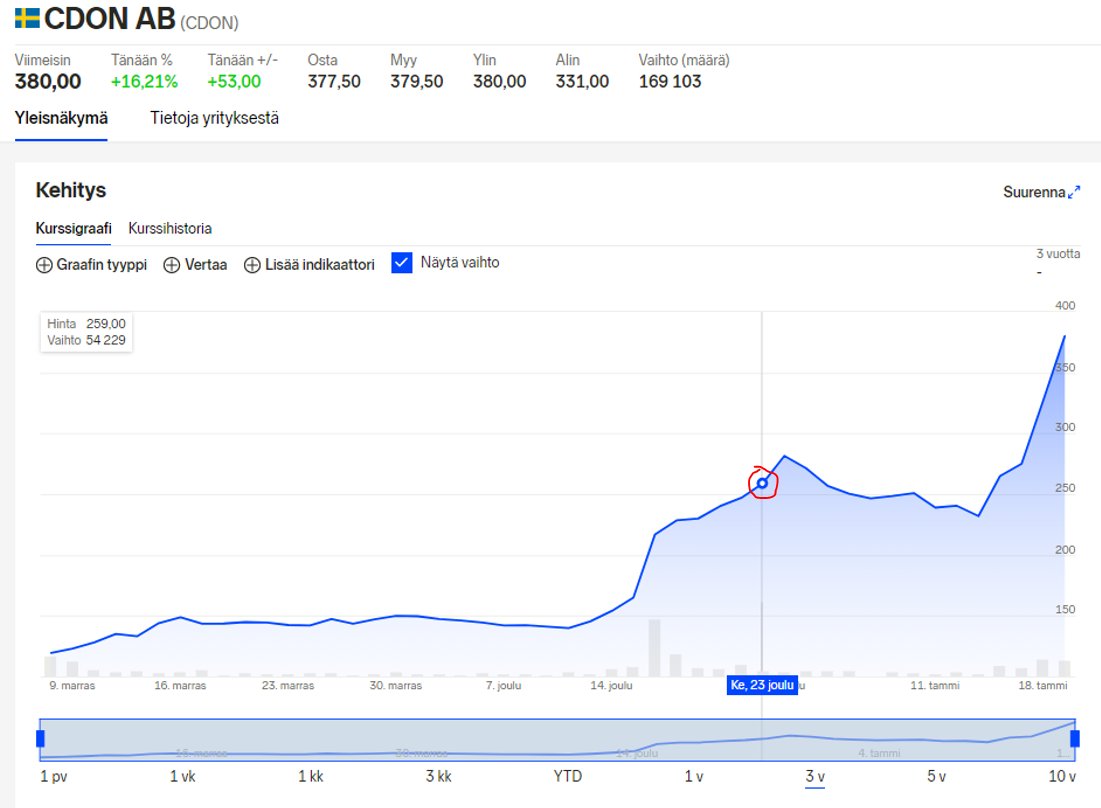
Task: Click the 9. marras x-axis label
Action: pos(72,685)
